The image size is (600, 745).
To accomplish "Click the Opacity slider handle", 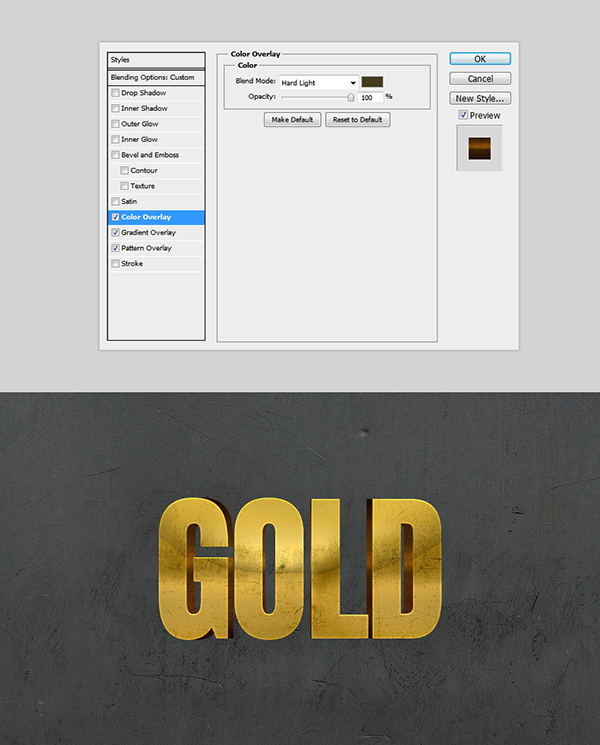I will coord(350,97).
